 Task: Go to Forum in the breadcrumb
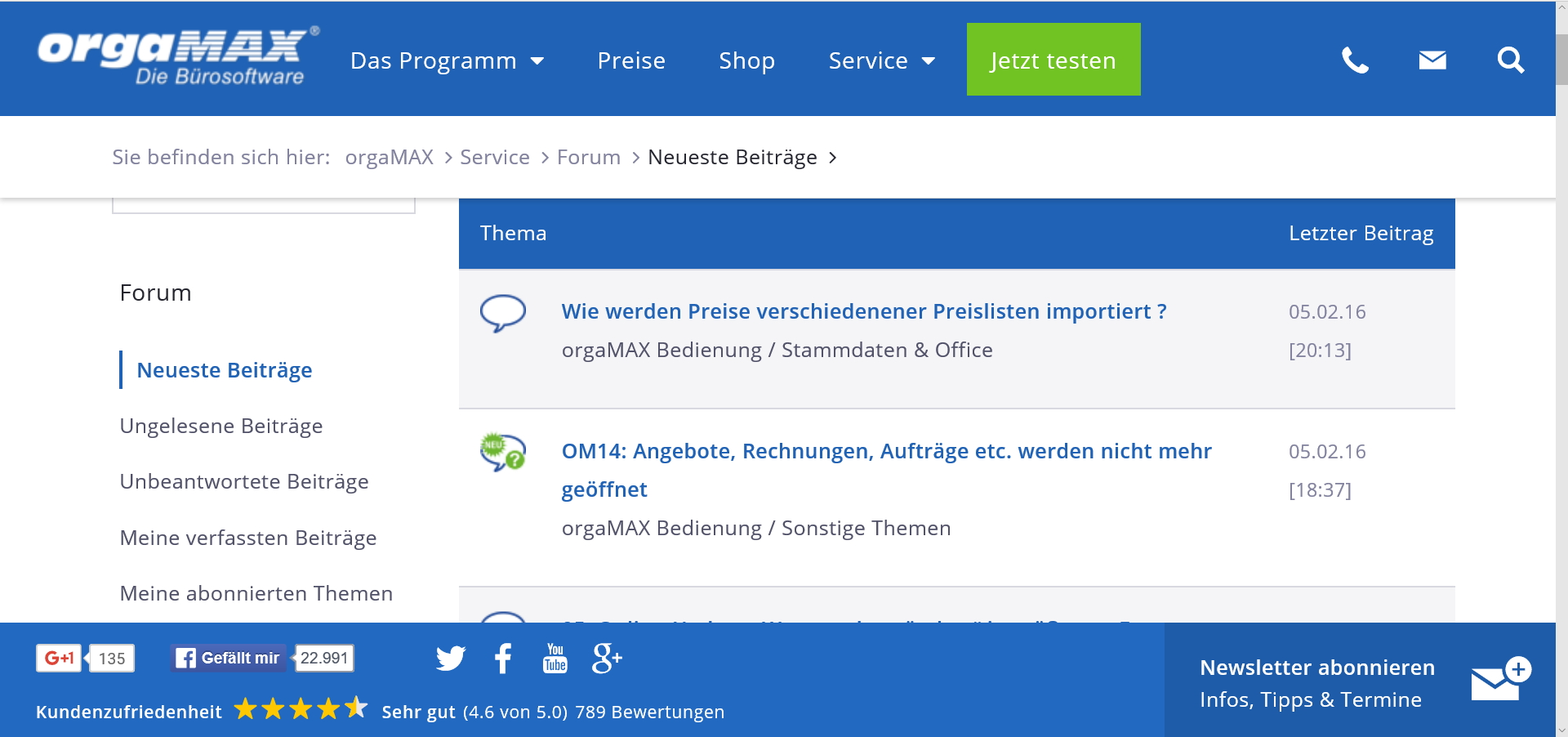click(x=589, y=157)
